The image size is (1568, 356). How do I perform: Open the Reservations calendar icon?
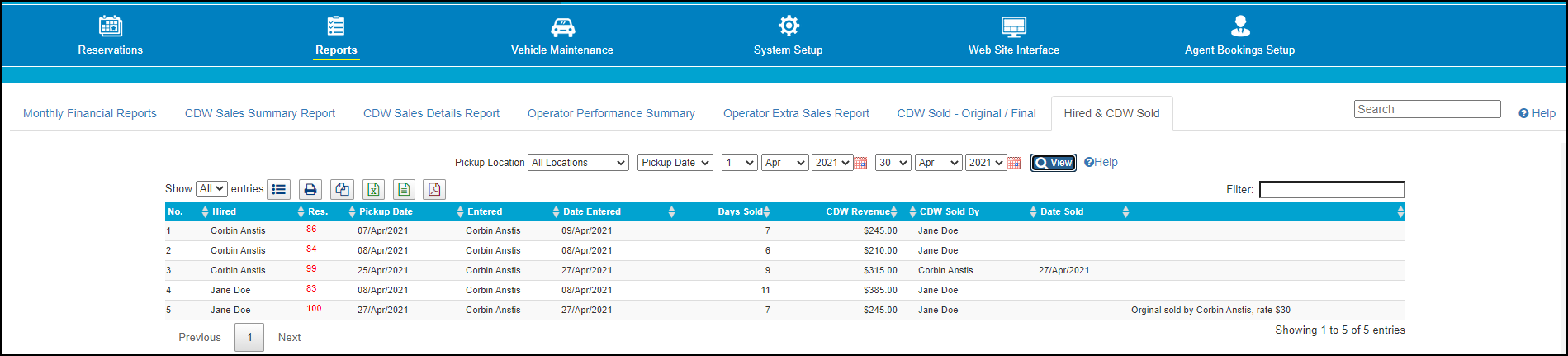111,26
